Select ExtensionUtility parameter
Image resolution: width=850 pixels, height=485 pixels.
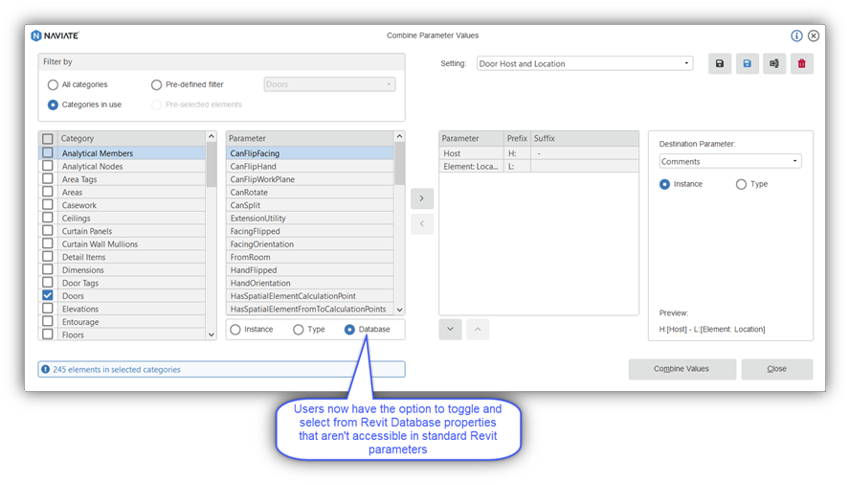310,218
